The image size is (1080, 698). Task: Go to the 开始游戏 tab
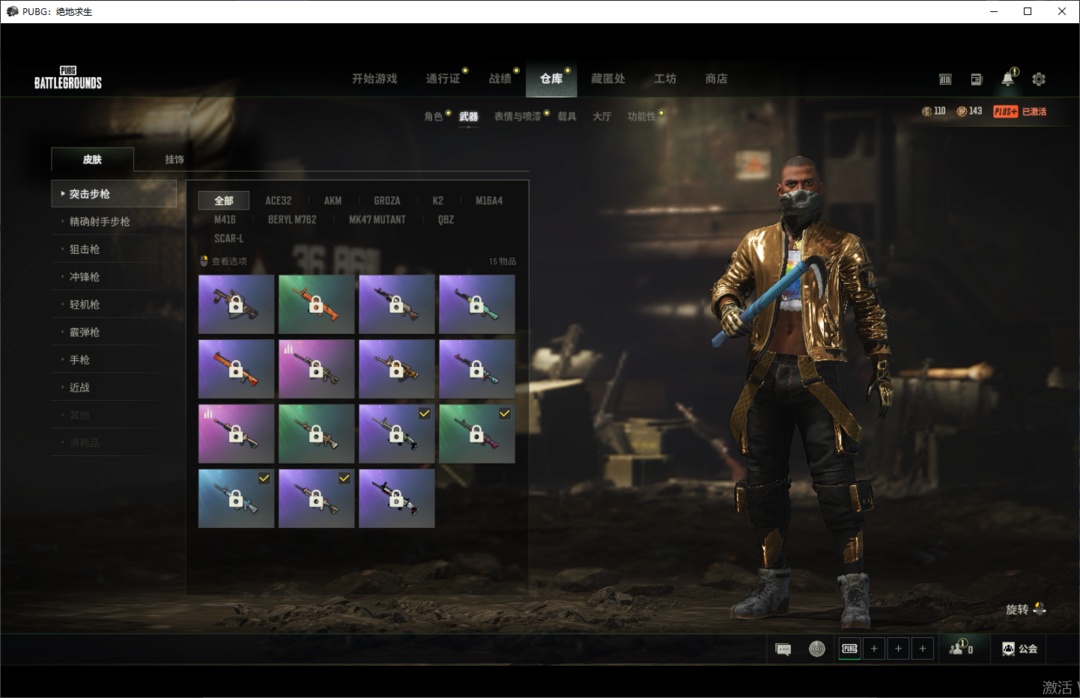coord(375,79)
